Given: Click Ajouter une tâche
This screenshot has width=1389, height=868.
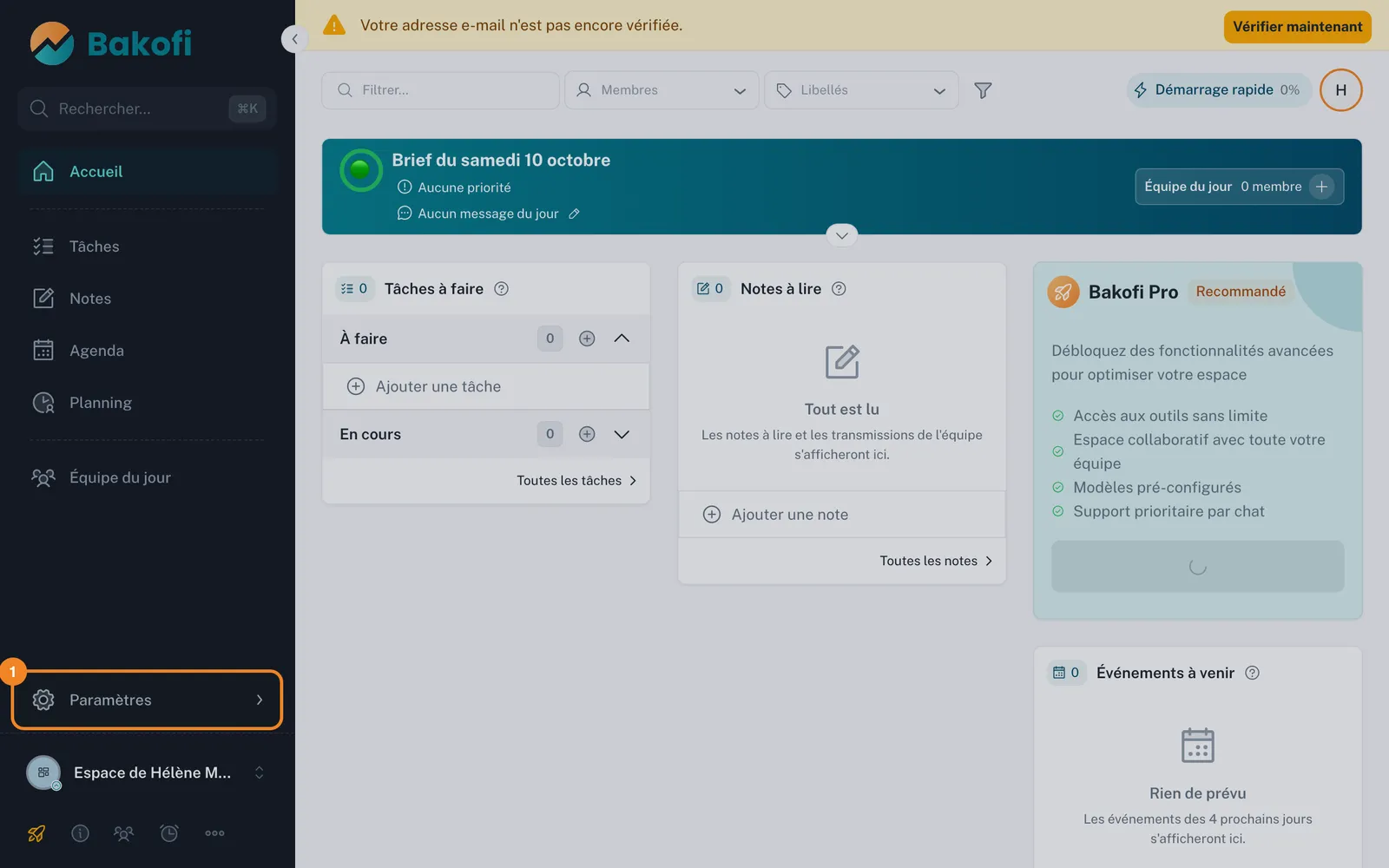Looking at the screenshot, I should 486,387.
